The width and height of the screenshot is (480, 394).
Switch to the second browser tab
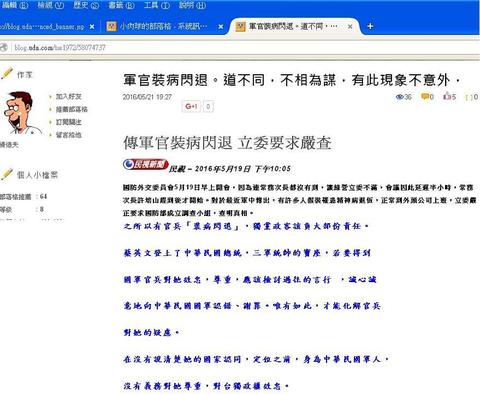click(x=162, y=26)
